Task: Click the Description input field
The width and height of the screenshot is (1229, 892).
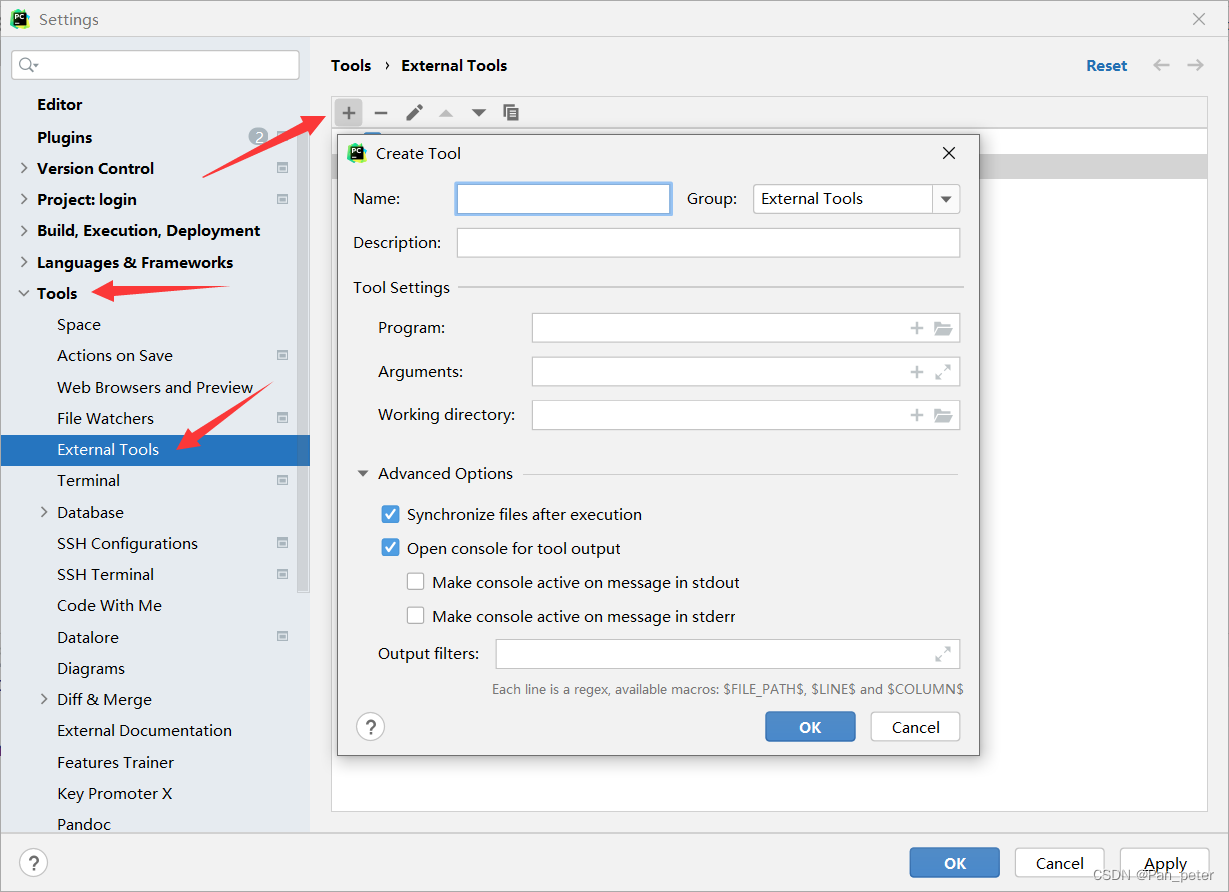Action: click(x=708, y=243)
